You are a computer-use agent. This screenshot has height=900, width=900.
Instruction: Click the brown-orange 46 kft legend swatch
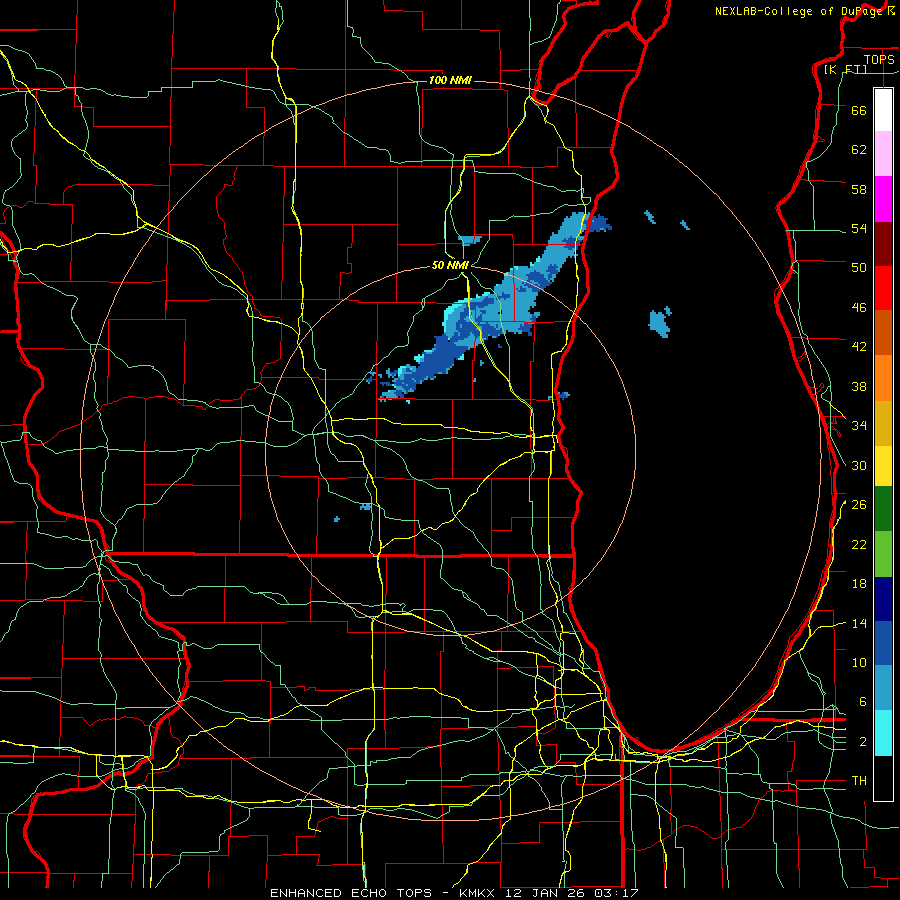(883, 332)
